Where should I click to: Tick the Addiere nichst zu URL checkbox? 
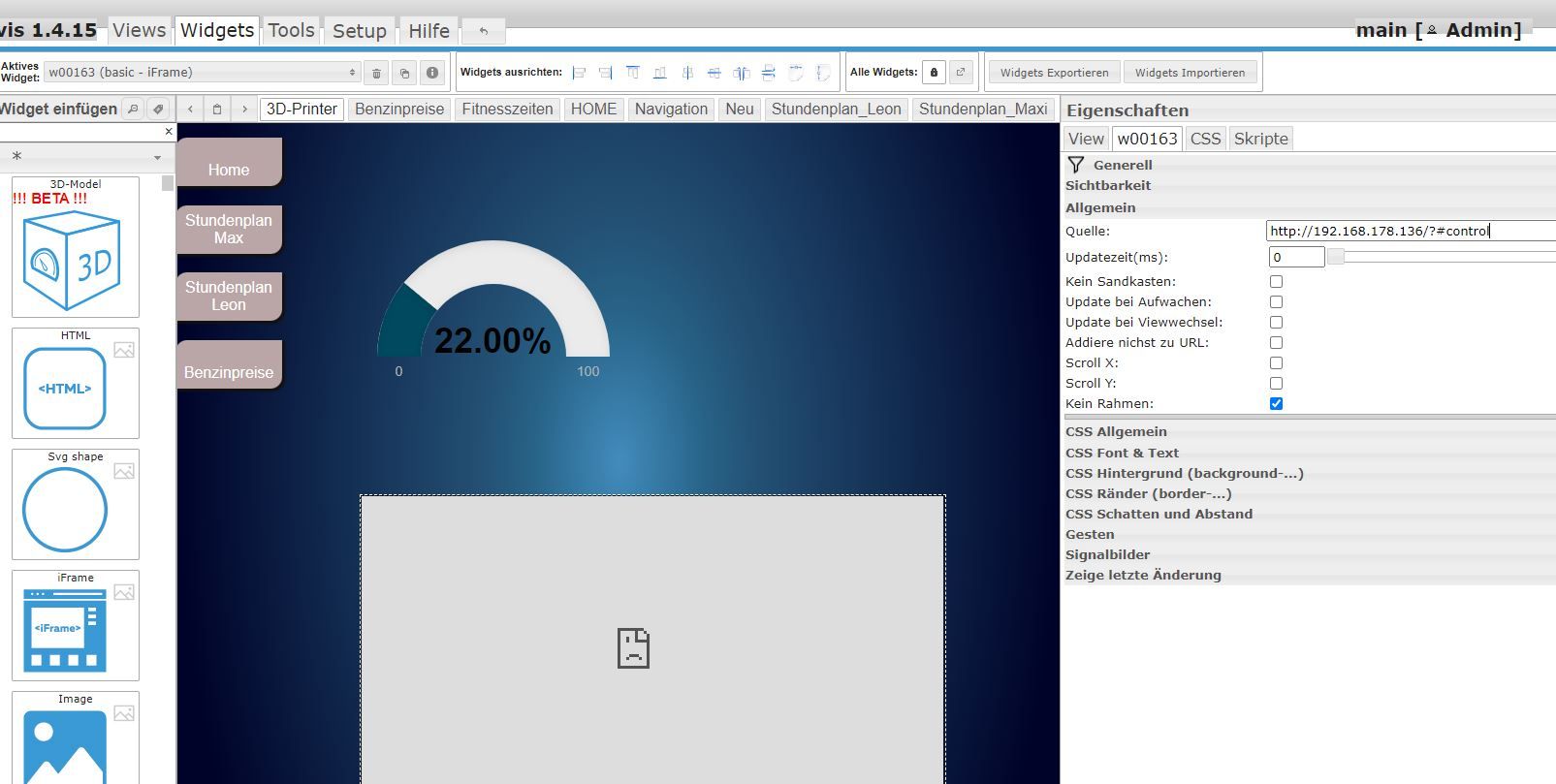coord(1276,343)
